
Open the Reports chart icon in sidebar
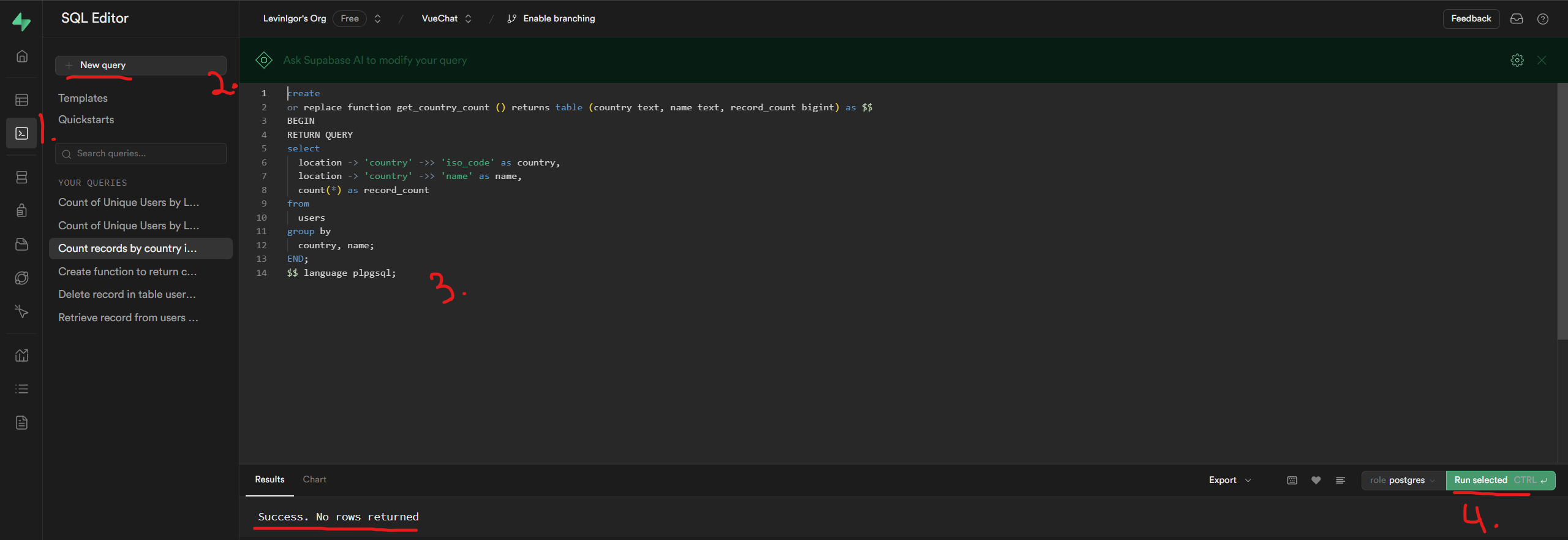(x=21, y=356)
